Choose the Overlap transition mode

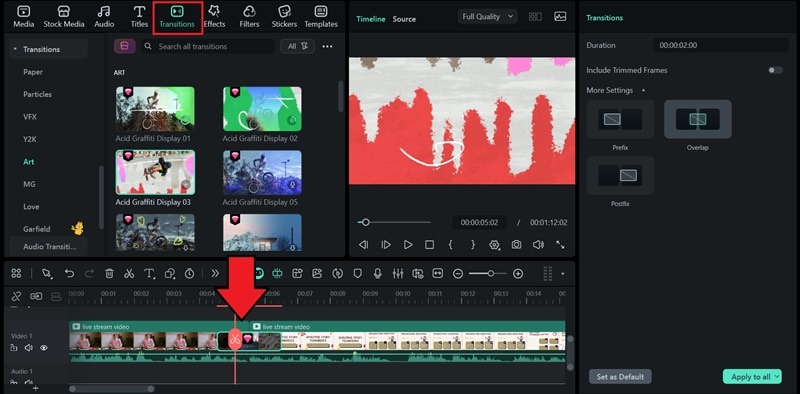pos(697,119)
